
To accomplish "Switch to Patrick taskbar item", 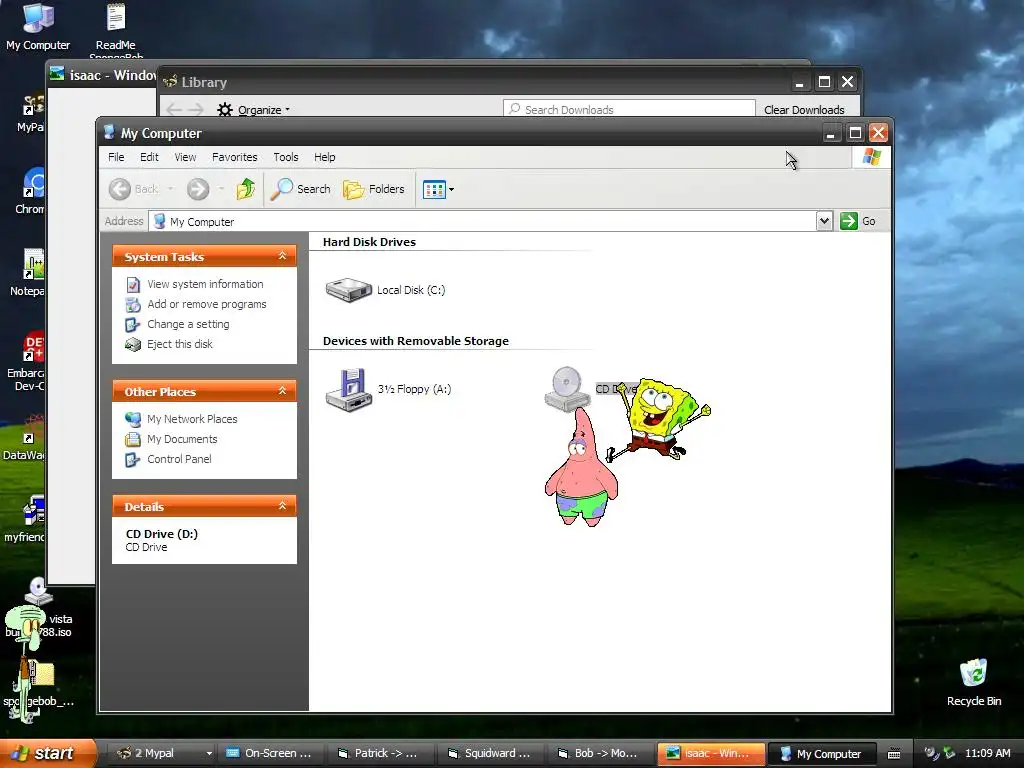I will click(x=381, y=753).
